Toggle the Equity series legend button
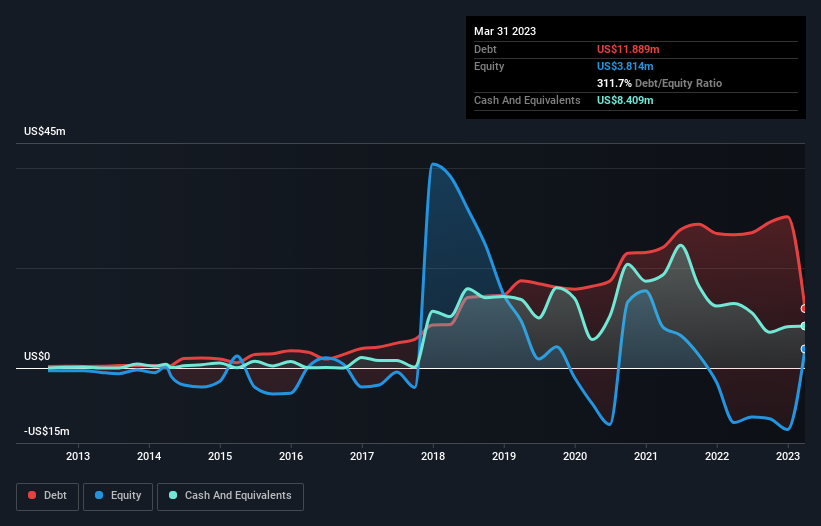 pos(118,496)
